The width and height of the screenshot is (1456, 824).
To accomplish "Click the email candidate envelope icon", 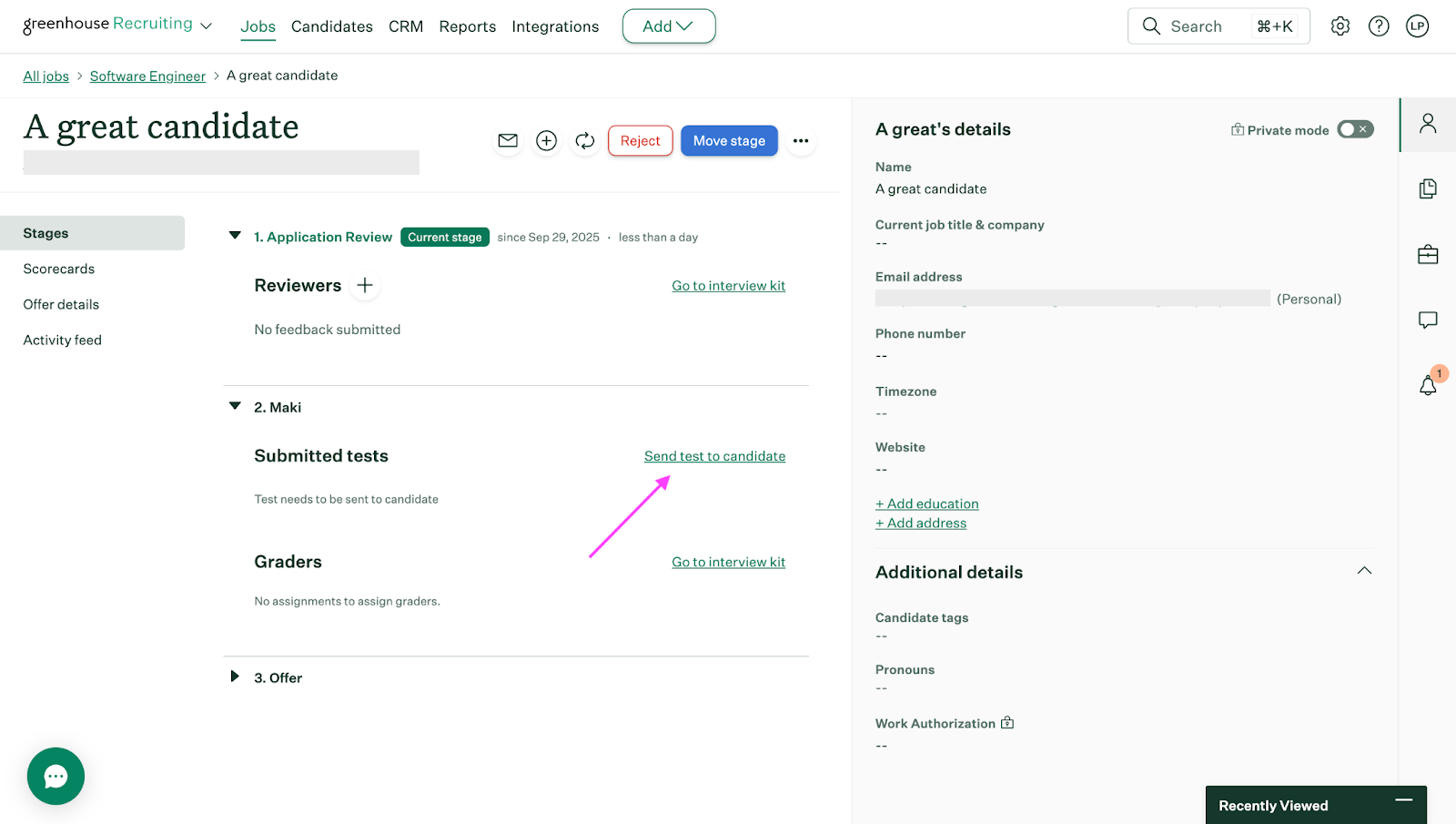I will click(x=508, y=140).
